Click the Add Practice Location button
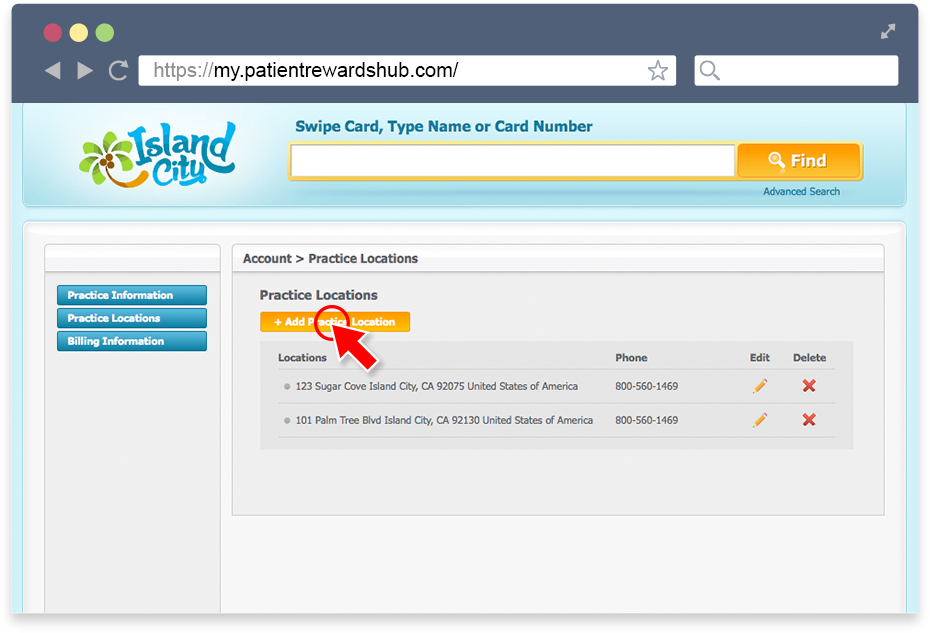The height and width of the screenshot is (633, 930). [x=335, y=322]
